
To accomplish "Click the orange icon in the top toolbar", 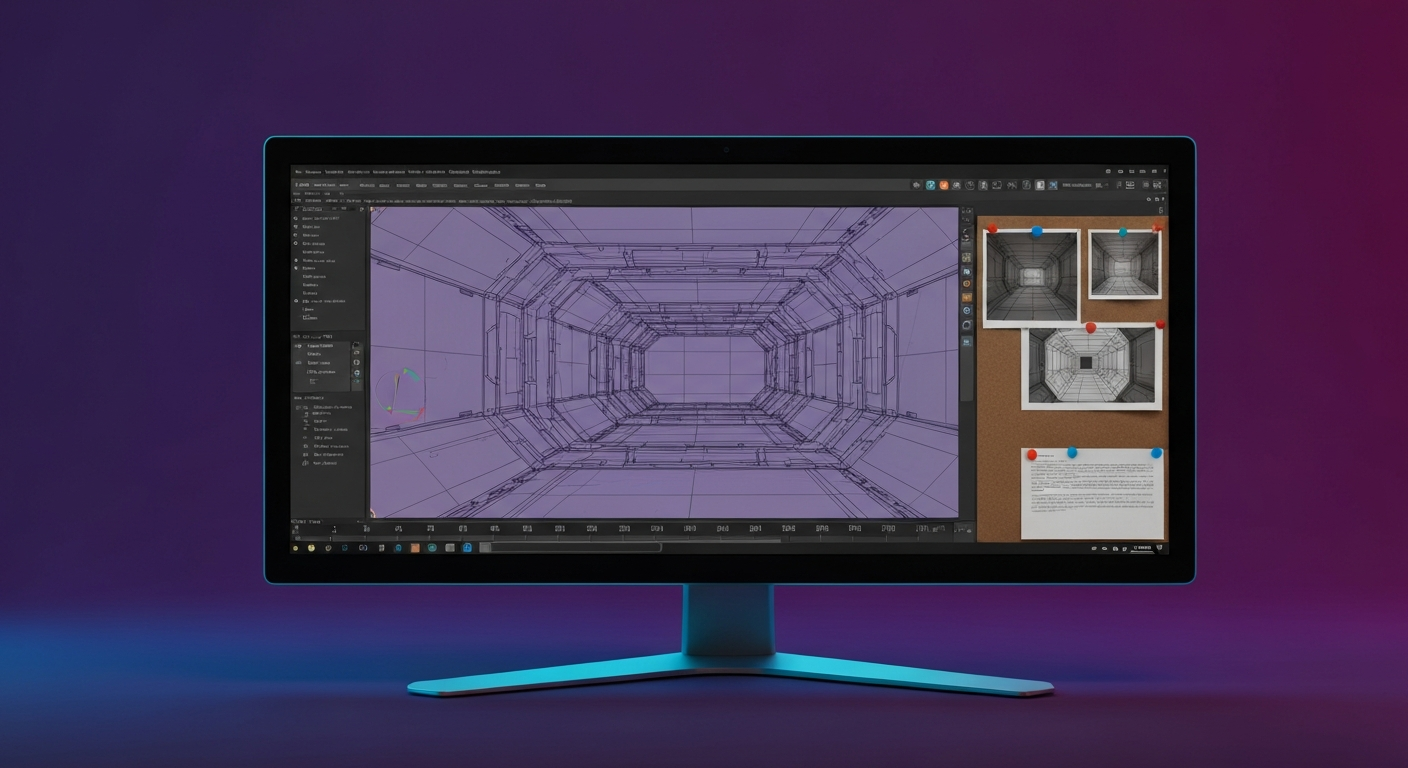I will 943,185.
